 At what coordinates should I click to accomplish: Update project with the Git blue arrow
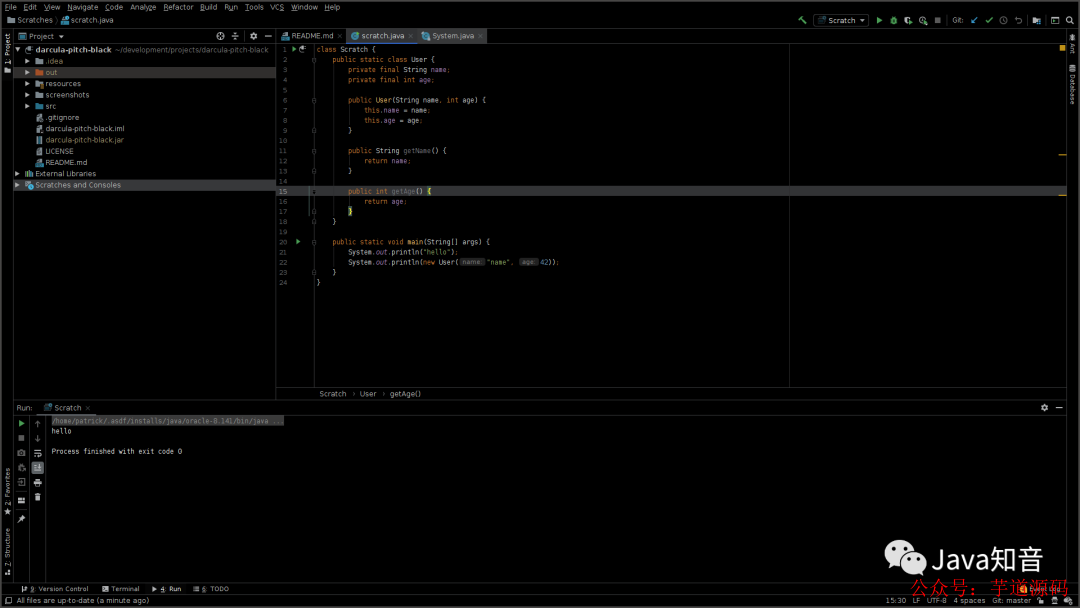[974, 21]
